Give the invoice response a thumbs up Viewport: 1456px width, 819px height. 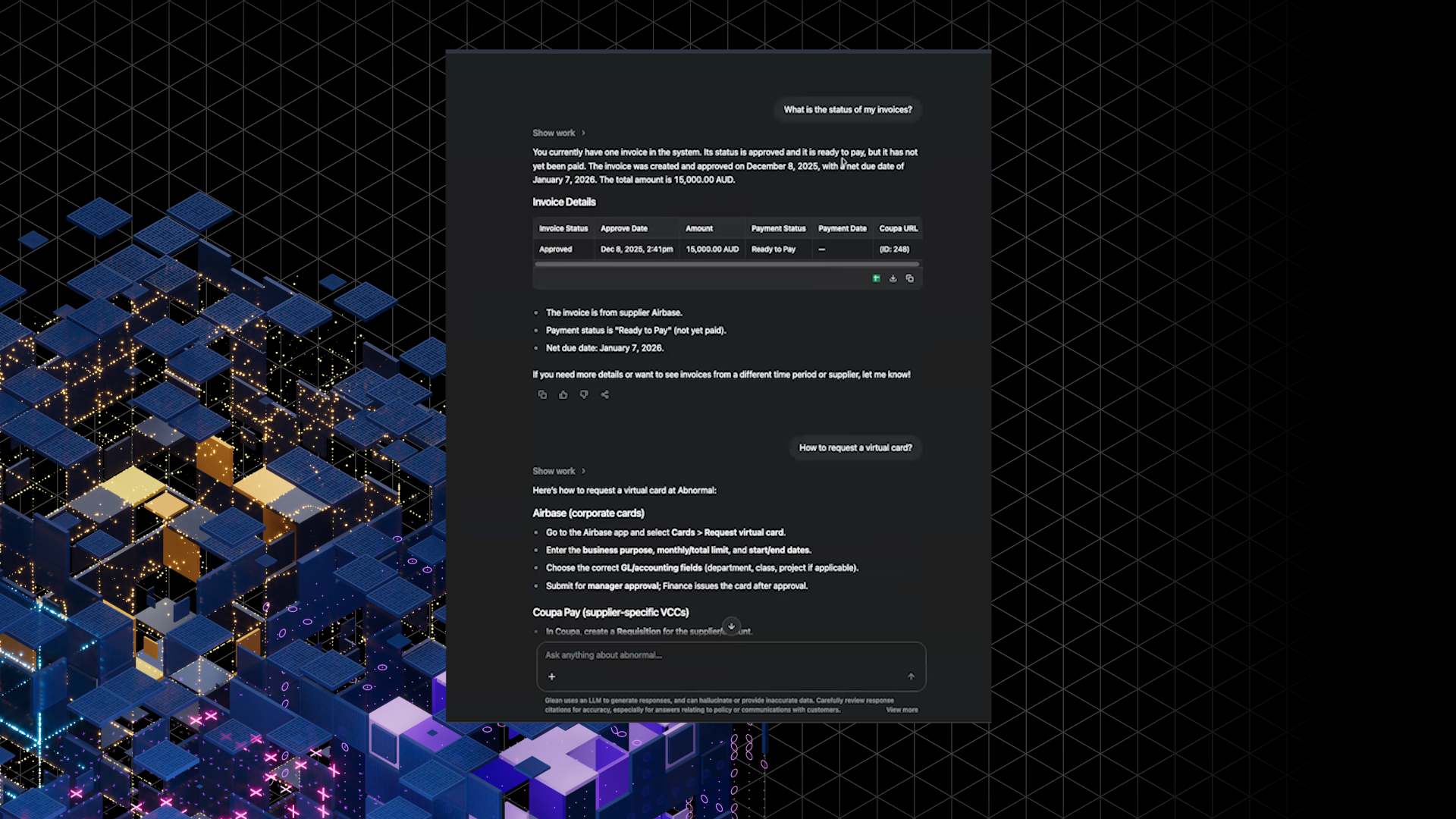click(563, 394)
